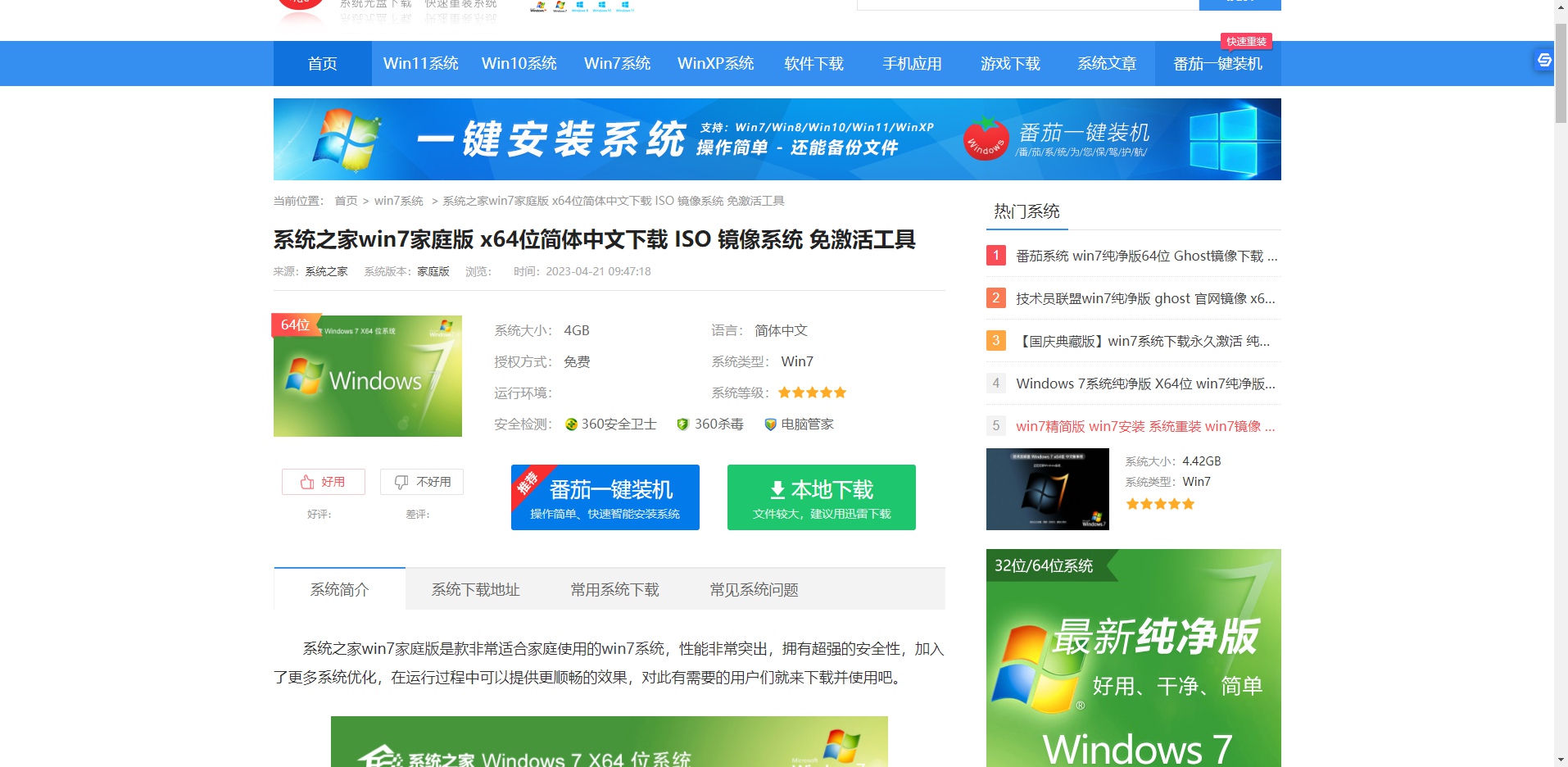Click the dark Windows 7 sidebar thumbnail
Viewport: 1568px width, 767px height.
(1048, 489)
